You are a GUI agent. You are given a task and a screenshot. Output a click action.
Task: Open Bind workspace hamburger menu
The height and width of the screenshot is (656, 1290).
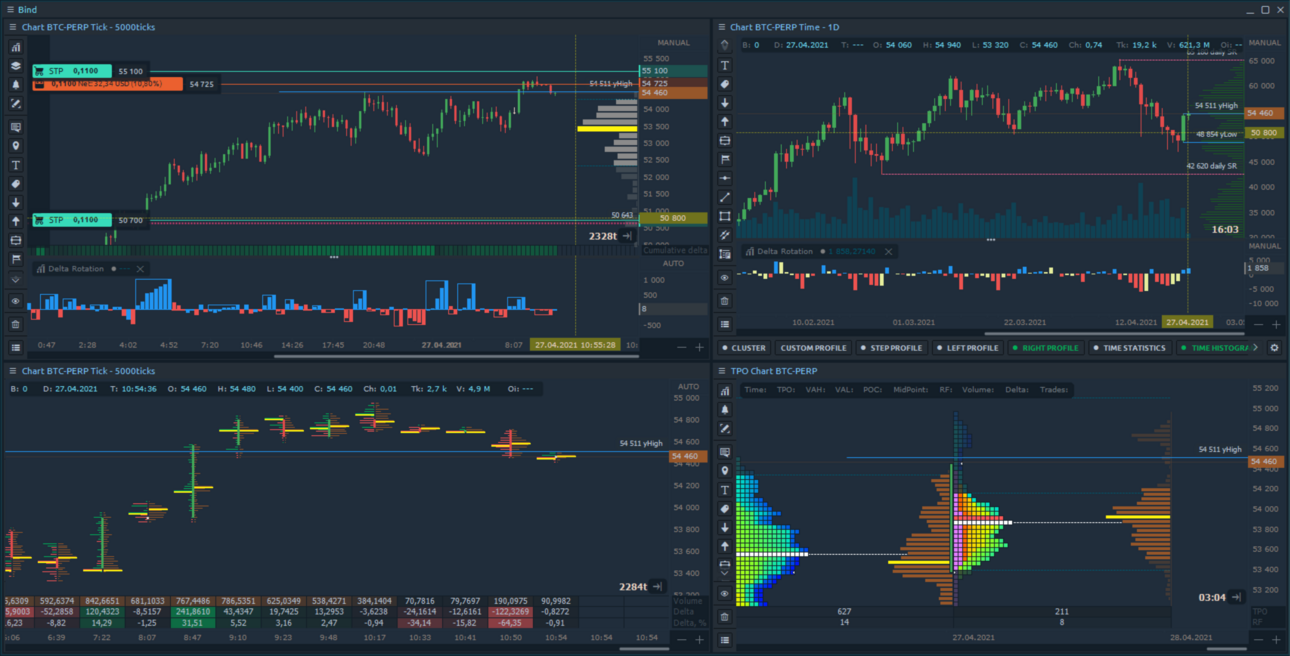point(9,9)
